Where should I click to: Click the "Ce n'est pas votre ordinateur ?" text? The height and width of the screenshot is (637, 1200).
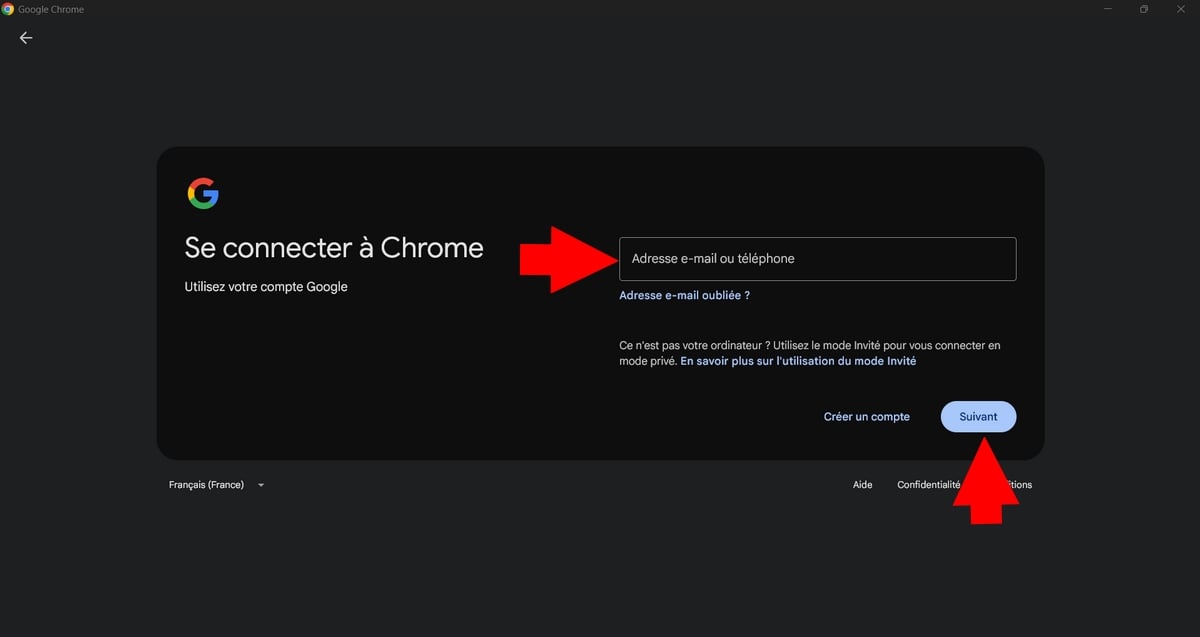(x=693, y=345)
